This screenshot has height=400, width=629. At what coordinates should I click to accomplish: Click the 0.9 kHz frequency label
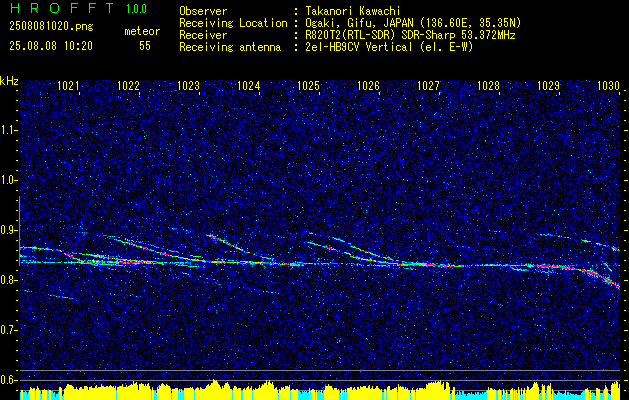point(7,230)
